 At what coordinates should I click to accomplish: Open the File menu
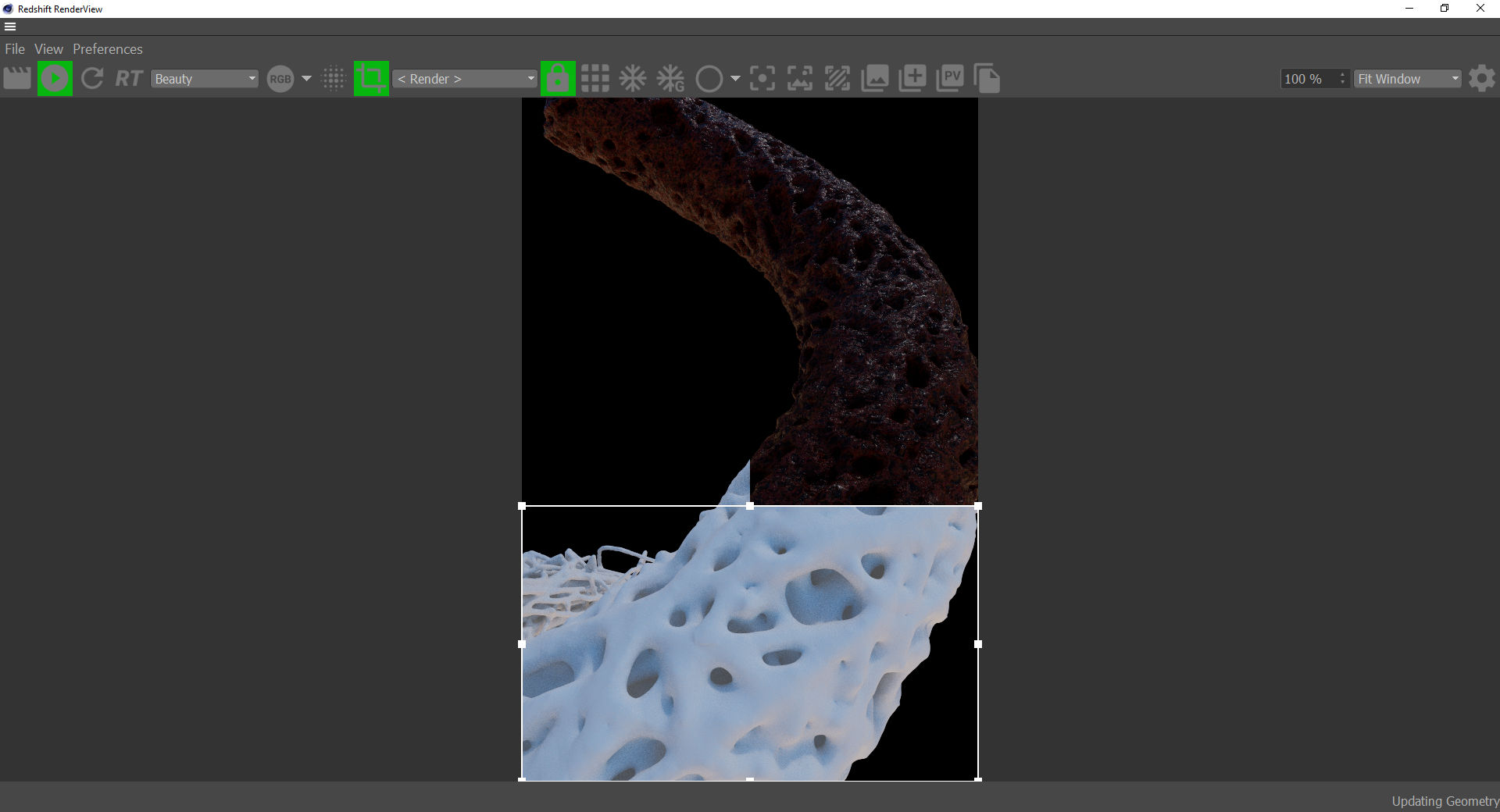click(15, 49)
